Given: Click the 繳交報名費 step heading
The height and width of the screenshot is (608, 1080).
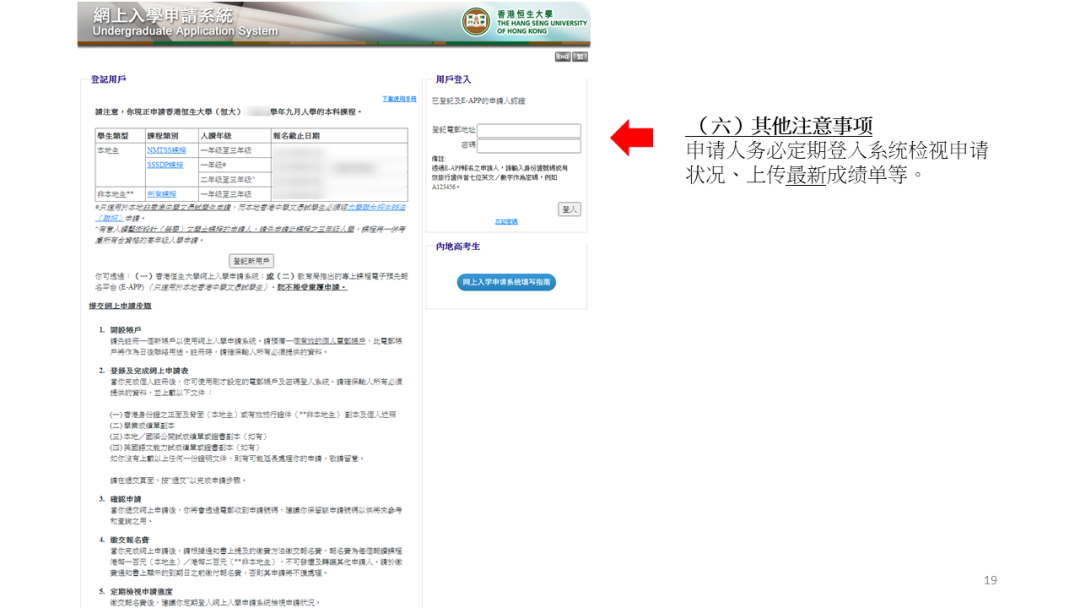Looking at the screenshot, I should pos(129,540).
